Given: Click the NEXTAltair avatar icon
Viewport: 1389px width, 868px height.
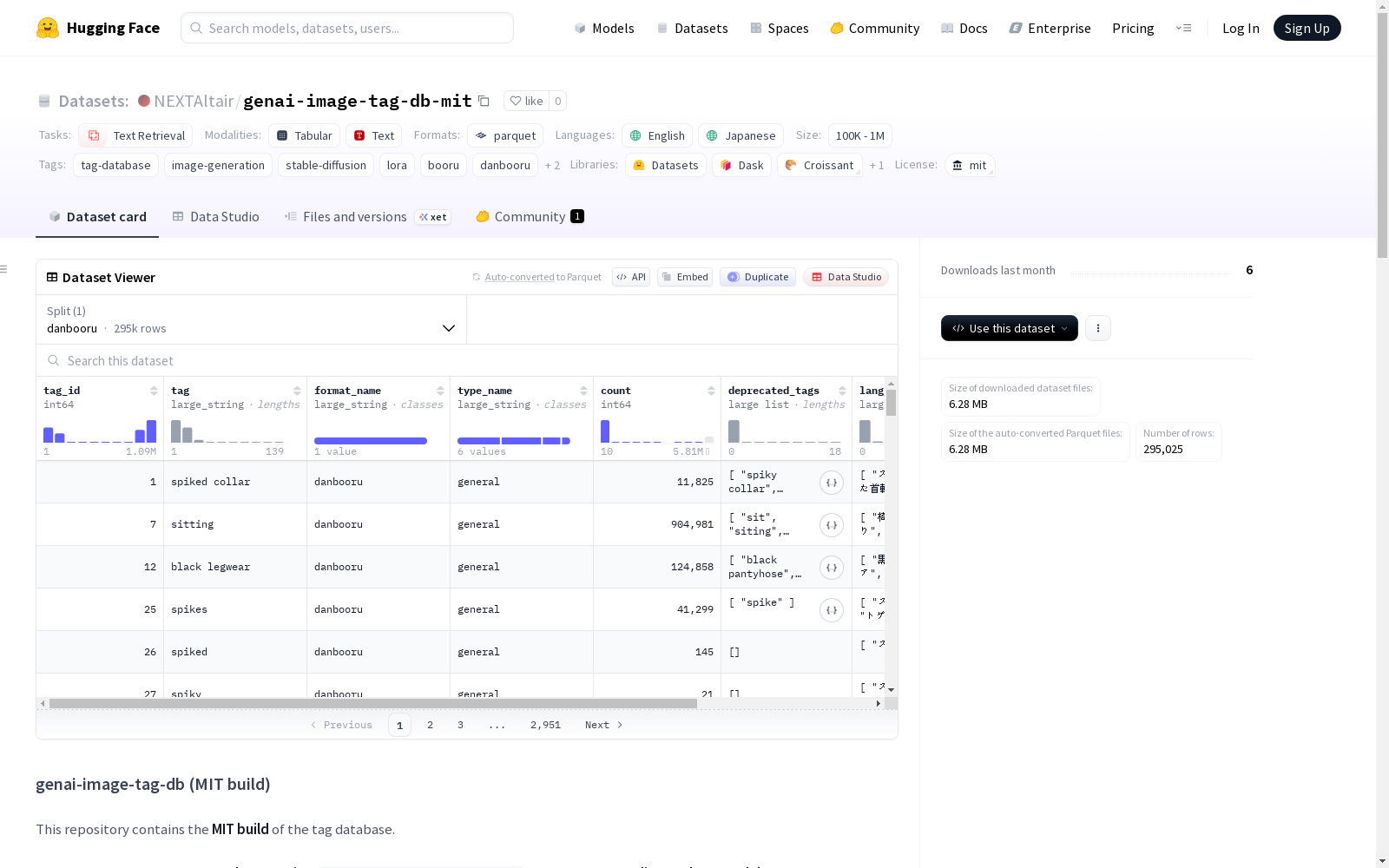Looking at the screenshot, I should pyautogui.click(x=144, y=101).
